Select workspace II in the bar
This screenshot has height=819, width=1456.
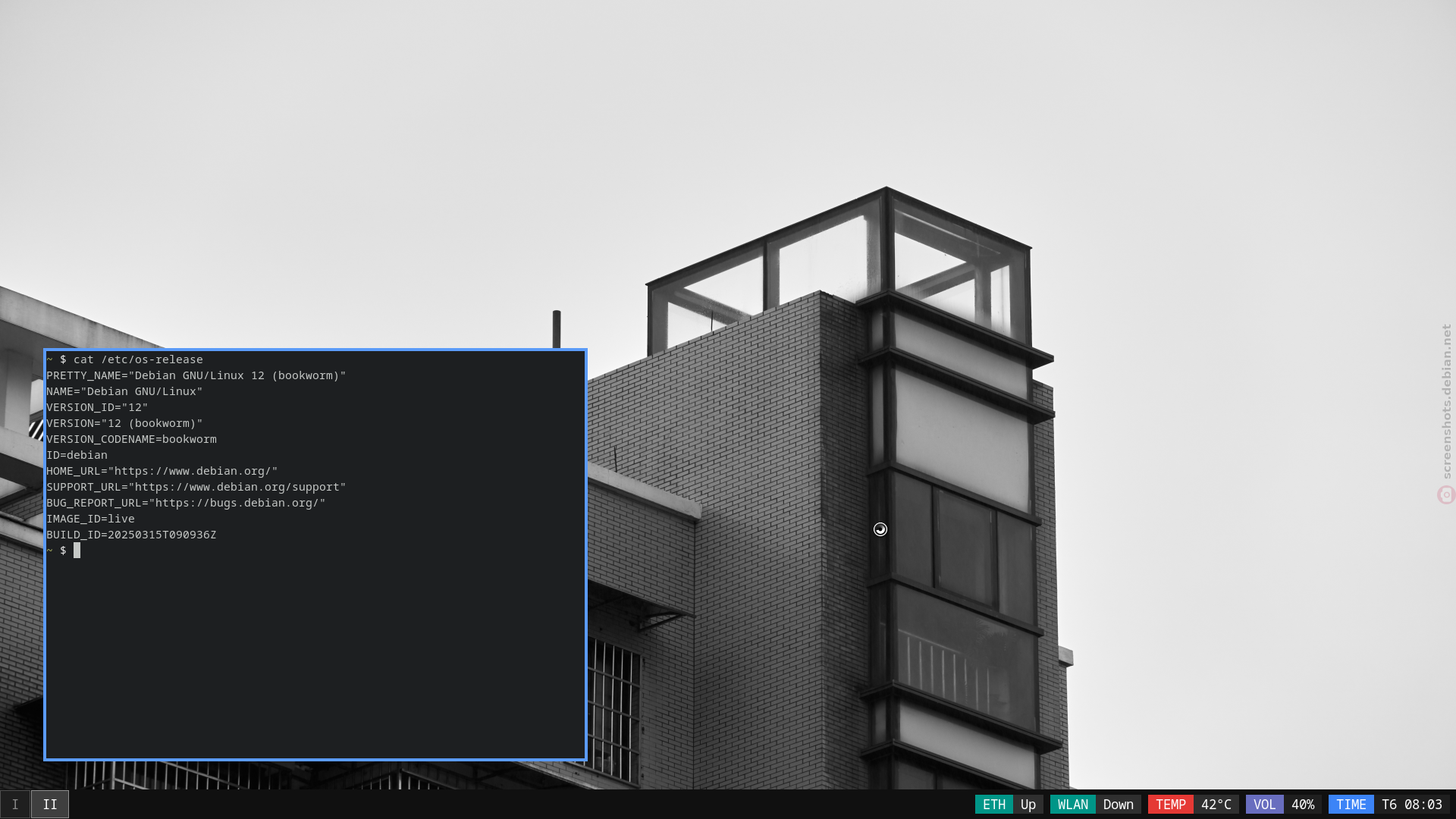[50, 805]
